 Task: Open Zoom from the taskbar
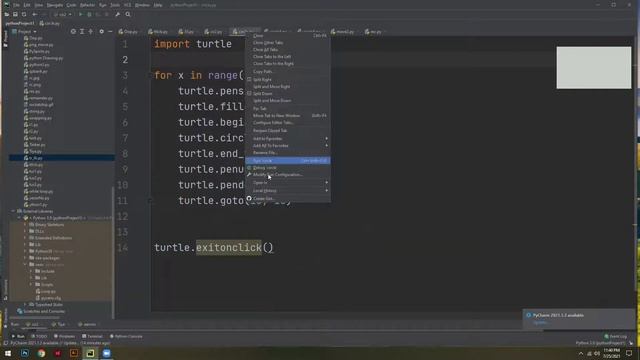click(107, 353)
